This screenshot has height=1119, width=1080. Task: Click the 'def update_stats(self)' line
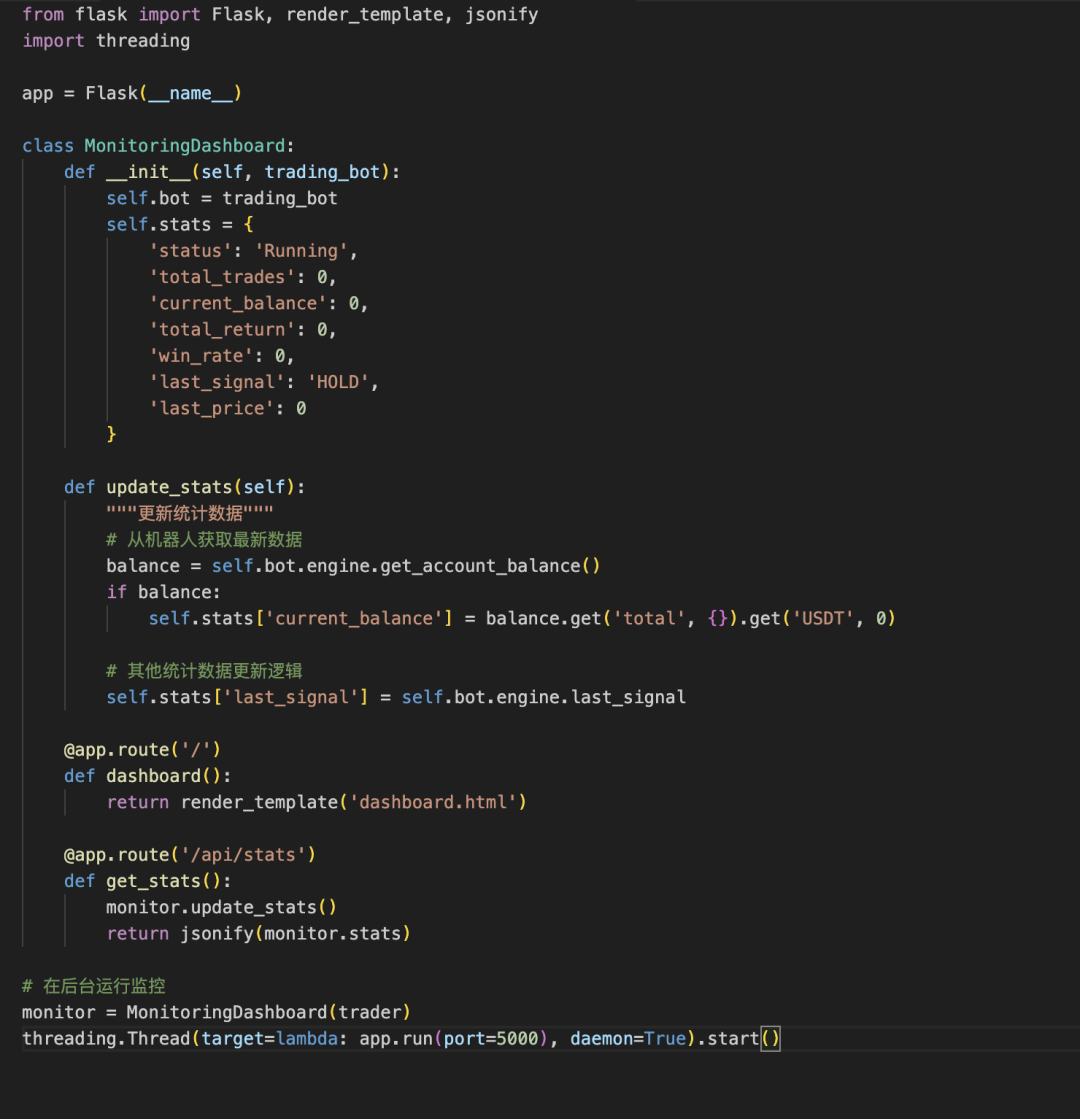[x=185, y=487]
